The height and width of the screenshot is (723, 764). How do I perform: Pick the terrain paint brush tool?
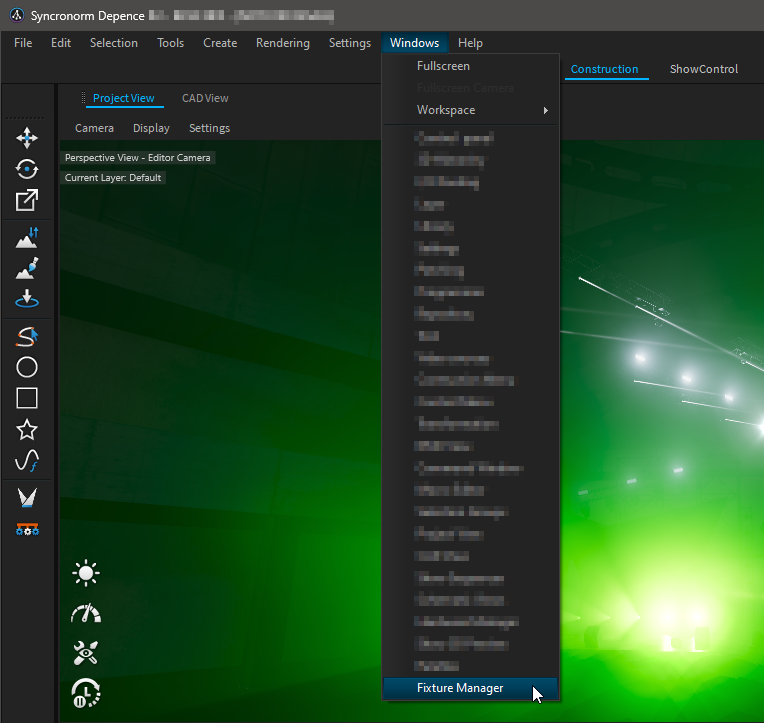[27, 268]
